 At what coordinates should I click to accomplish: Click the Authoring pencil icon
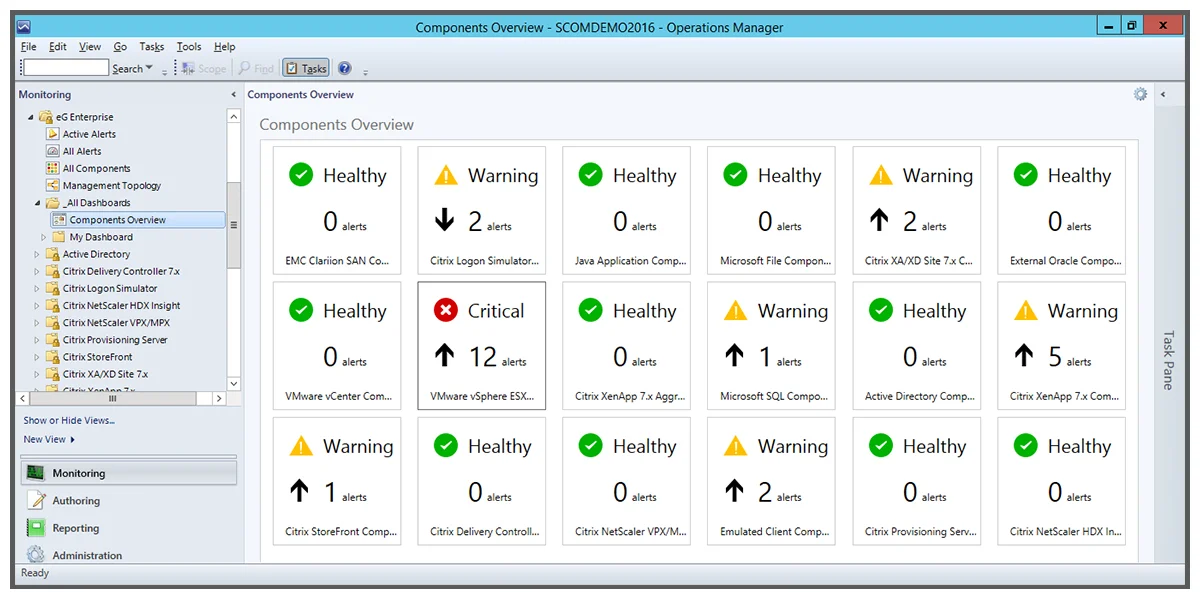coord(36,500)
